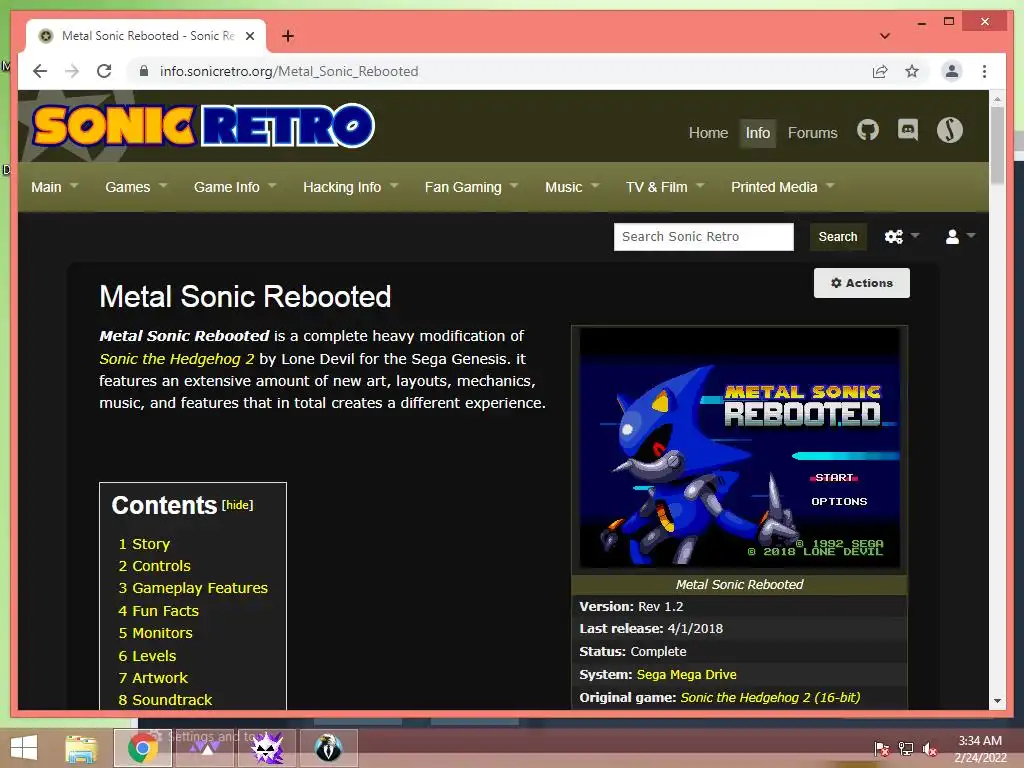The height and width of the screenshot is (768, 1024).
Task: Open the GitHub icon in site header
Action: click(867, 131)
